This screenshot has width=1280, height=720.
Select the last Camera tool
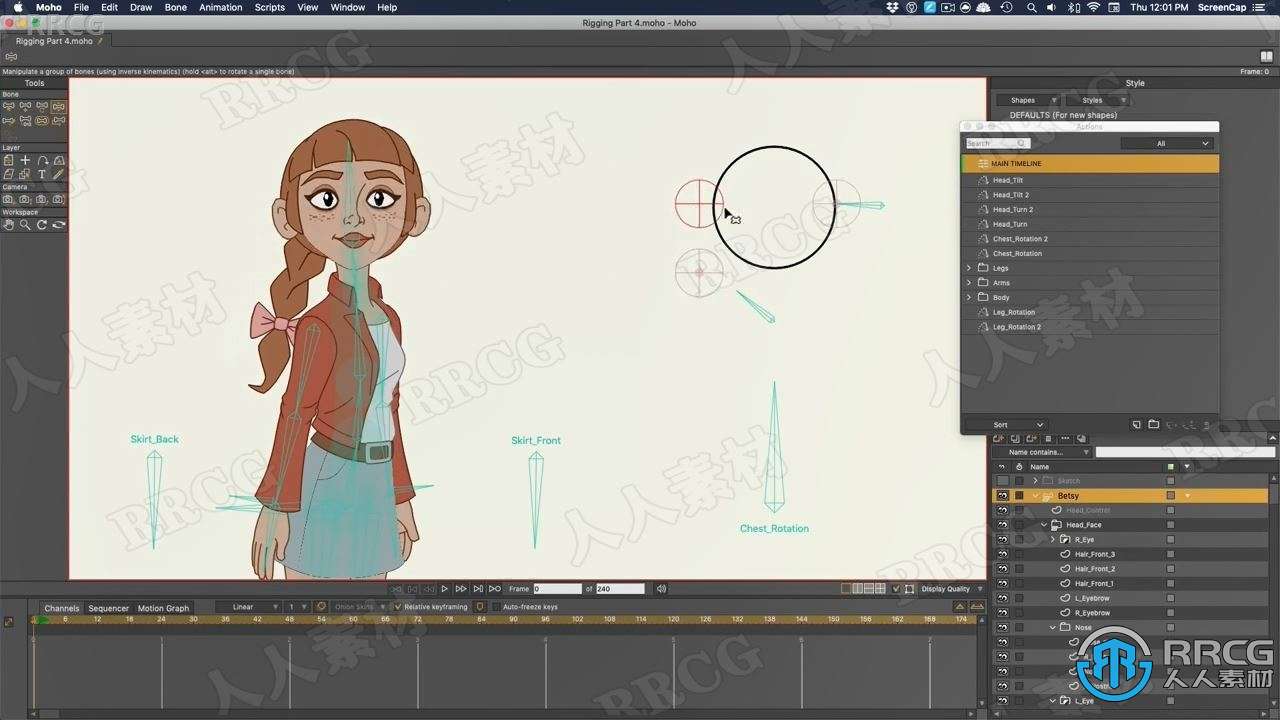pos(58,199)
